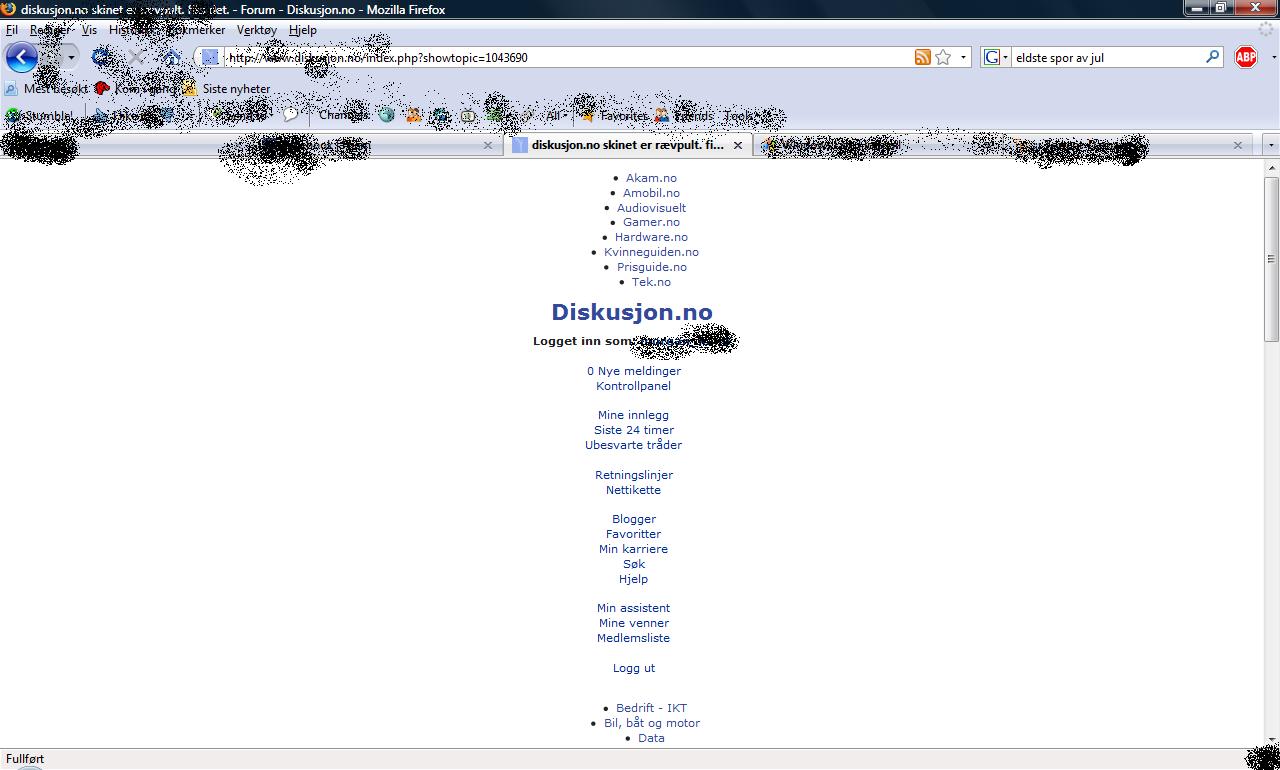This screenshot has width=1280, height=770.
Task: Click the globe channel icon
Action: click(386, 115)
